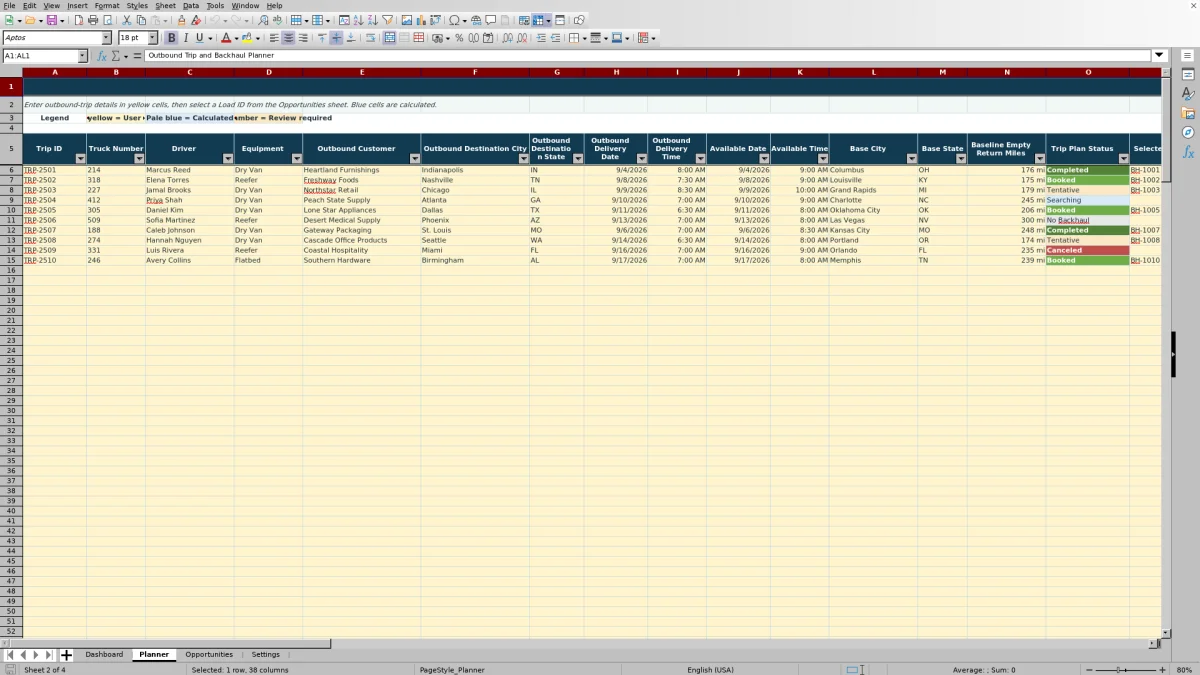Open the sidebar Navigator compass icon

tap(1188, 132)
